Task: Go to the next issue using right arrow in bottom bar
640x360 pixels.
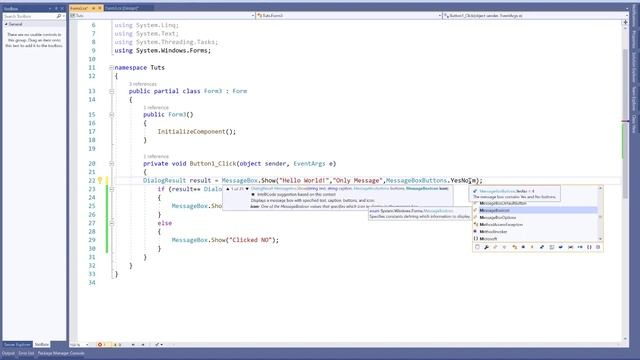Action: [x=143, y=344]
